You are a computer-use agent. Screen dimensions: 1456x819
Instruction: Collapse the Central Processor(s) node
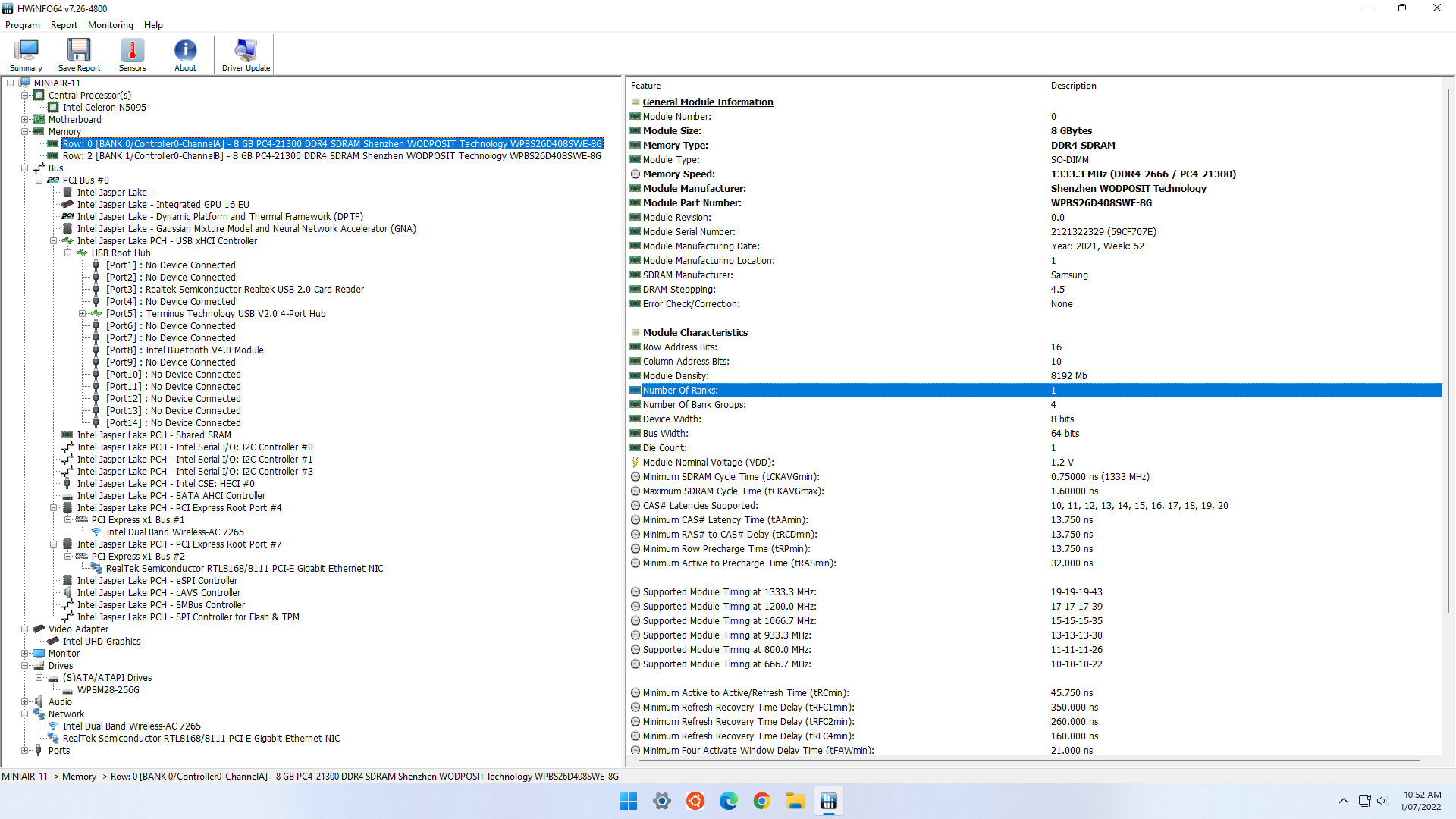tap(25, 96)
